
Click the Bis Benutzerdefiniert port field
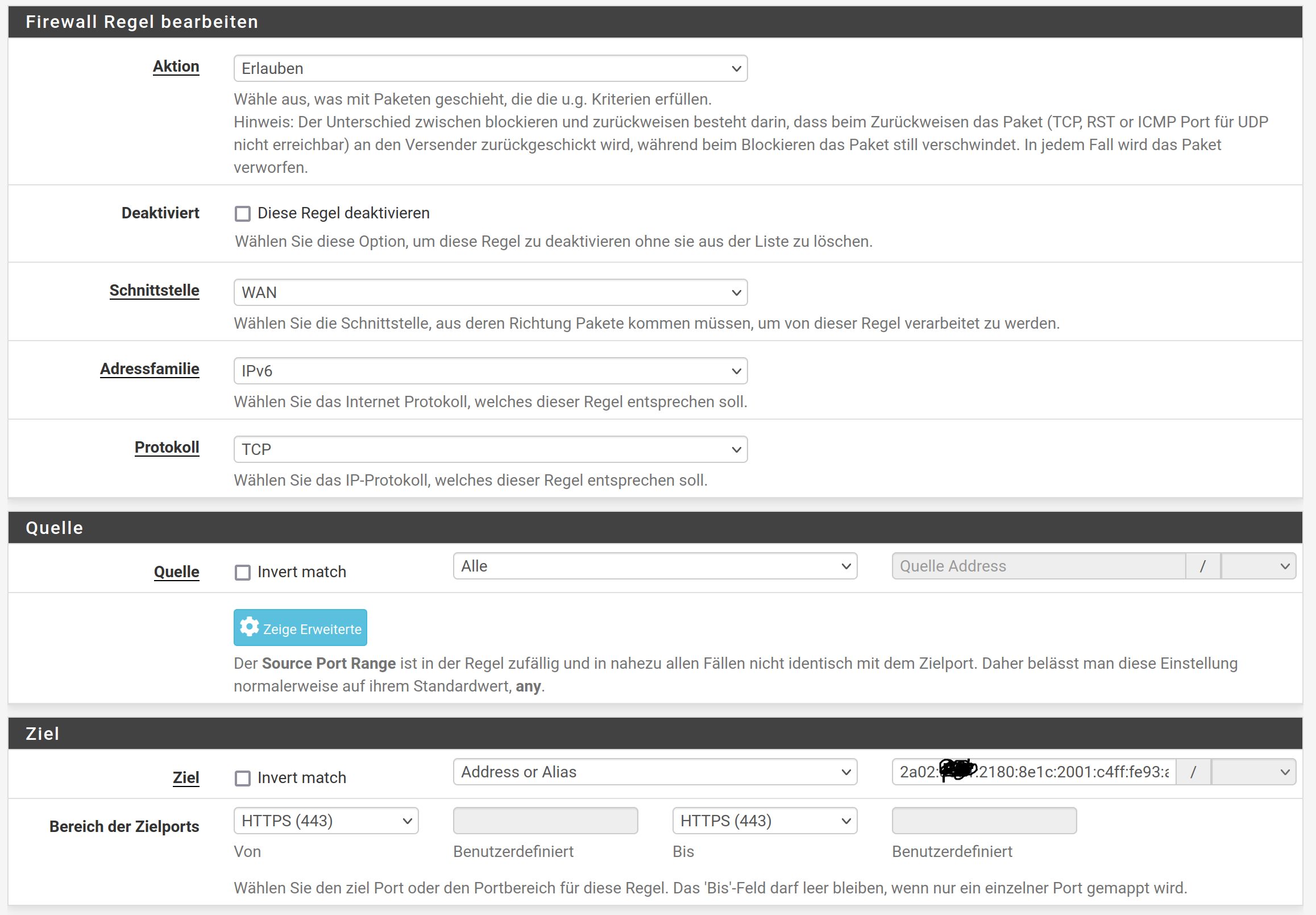click(x=984, y=821)
